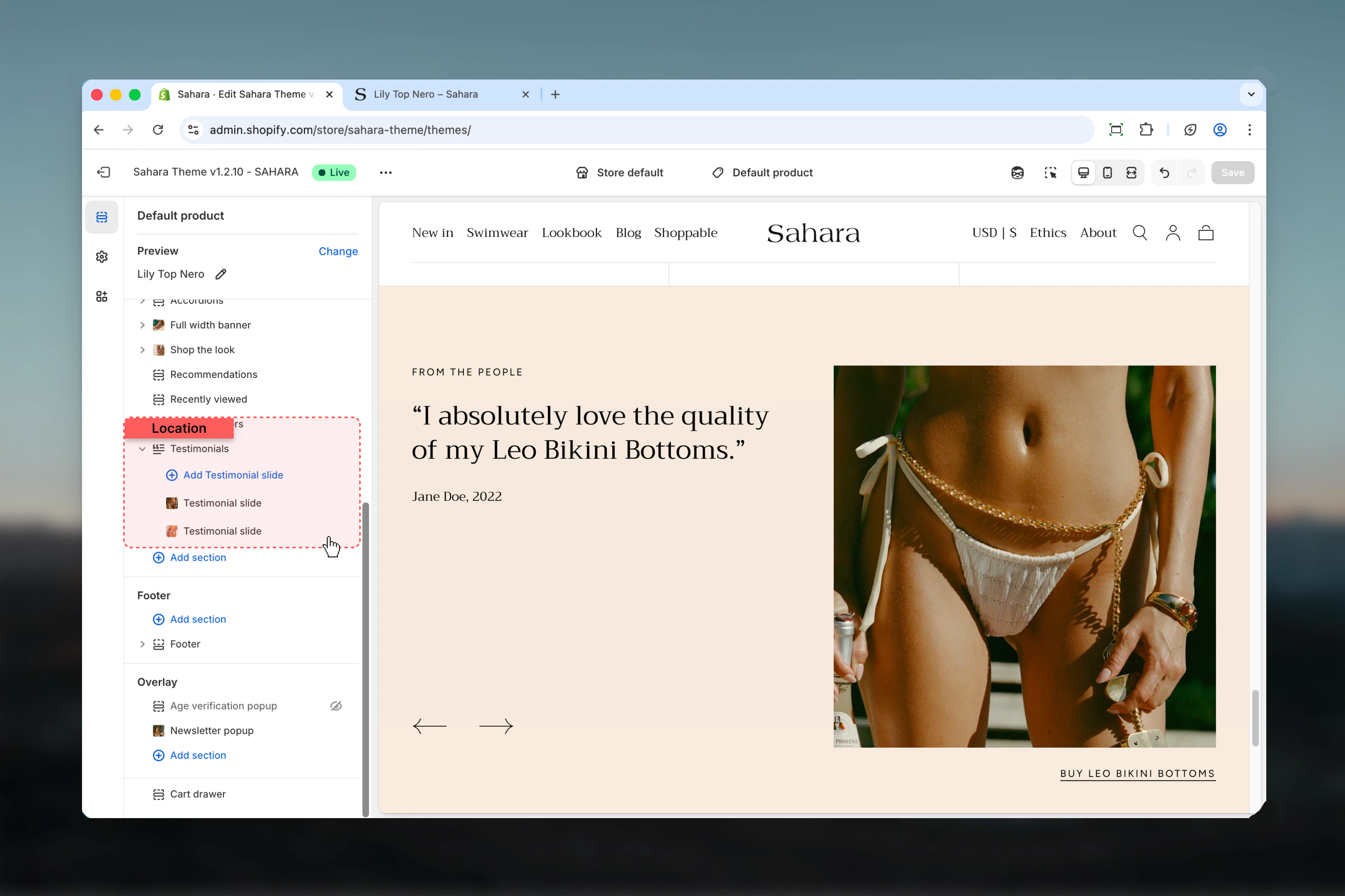Image resolution: width=1345 pixels, height=896 pixels.
Task: Click the search magnifier in store preview
Action: pos(1139,232)
